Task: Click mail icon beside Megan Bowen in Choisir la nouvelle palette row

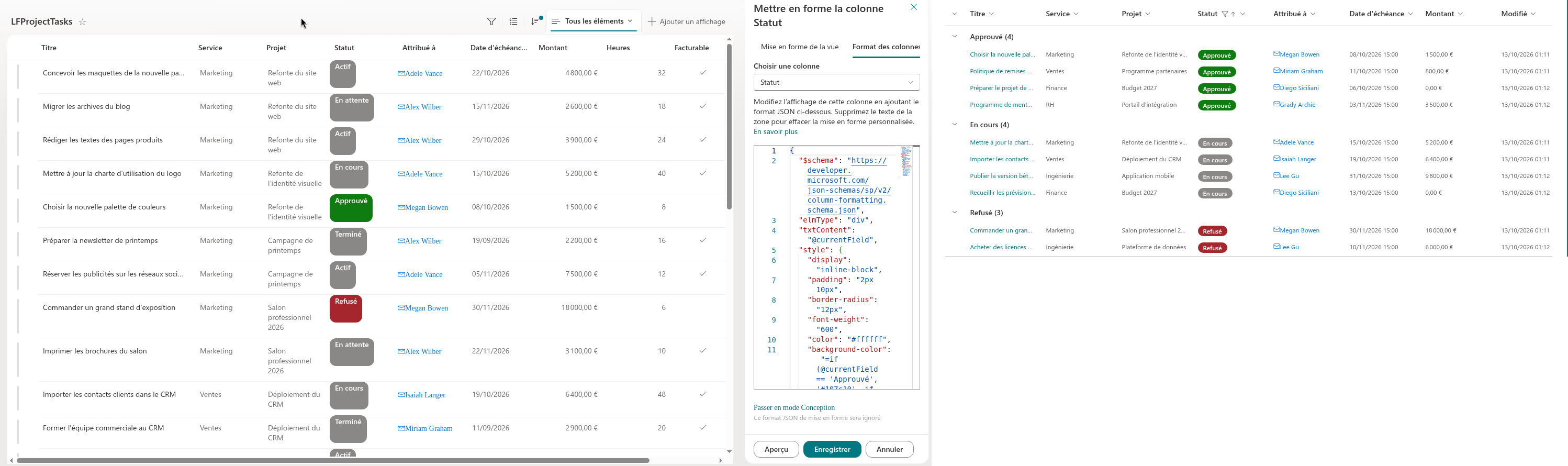Action: 401,208
